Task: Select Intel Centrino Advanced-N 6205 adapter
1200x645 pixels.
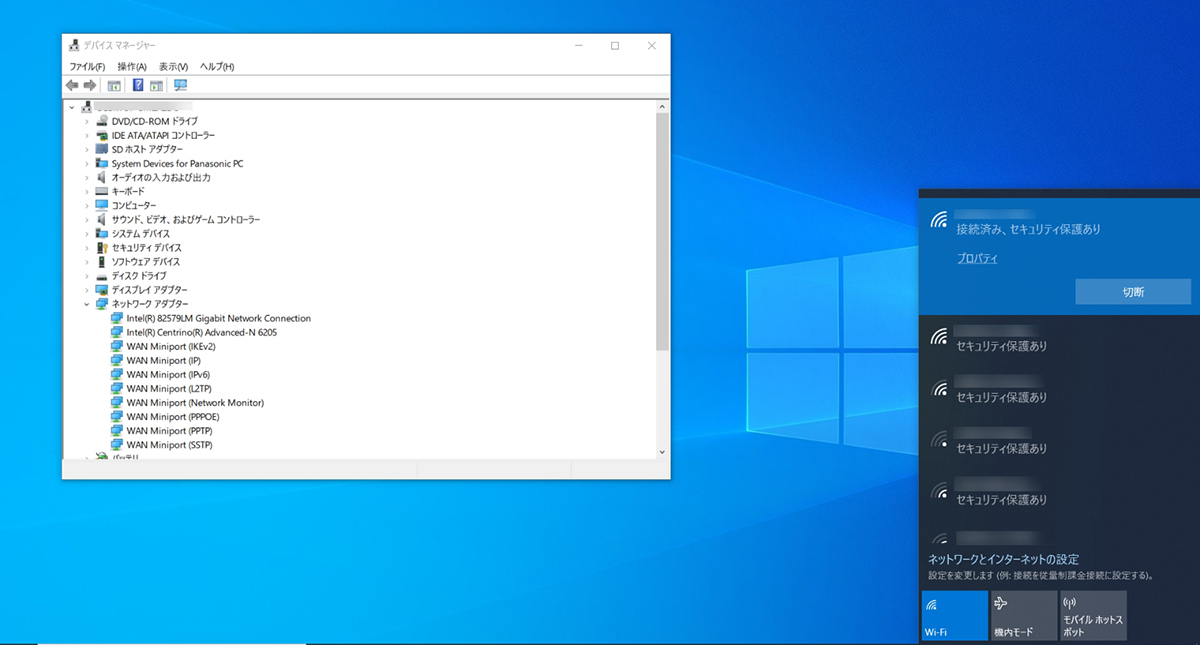Action: click(x=201, y=332)
